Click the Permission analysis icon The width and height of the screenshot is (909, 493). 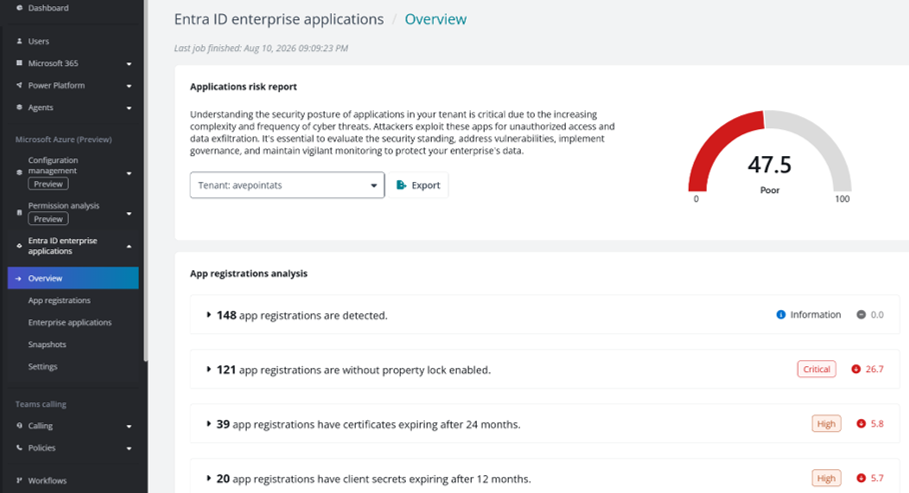click(x=19, y=213)
